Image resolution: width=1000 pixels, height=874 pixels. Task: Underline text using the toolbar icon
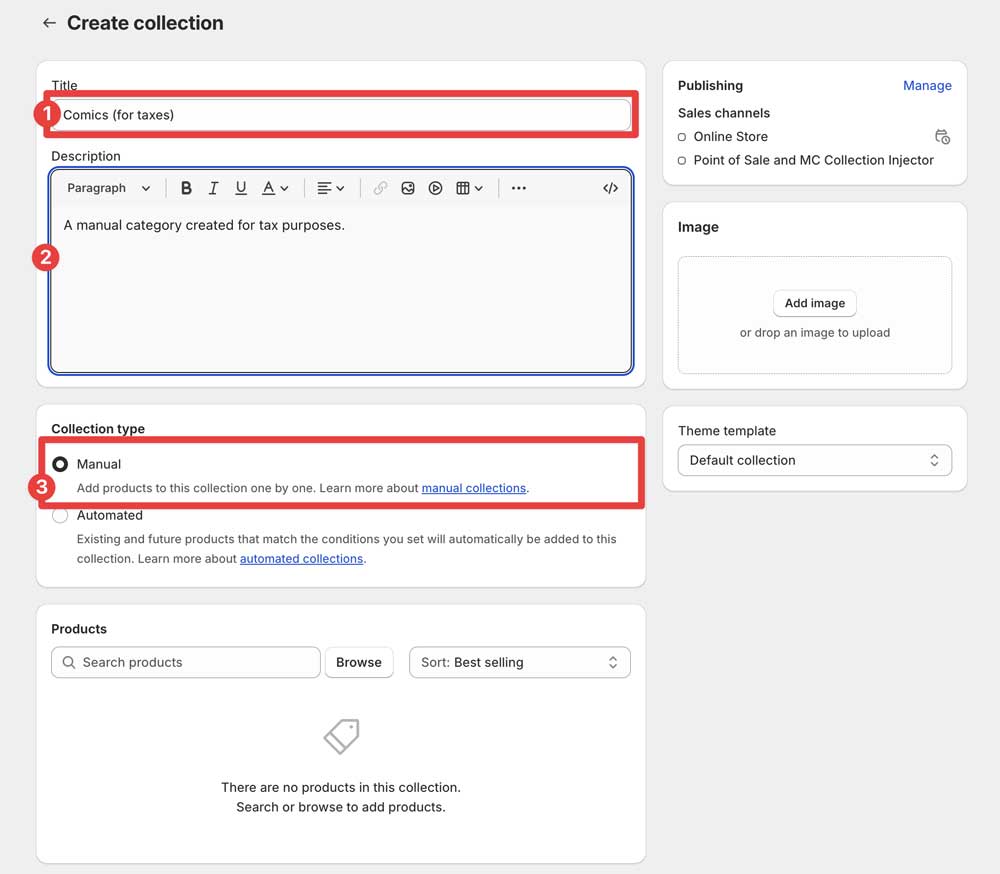[x=241, y=188]
